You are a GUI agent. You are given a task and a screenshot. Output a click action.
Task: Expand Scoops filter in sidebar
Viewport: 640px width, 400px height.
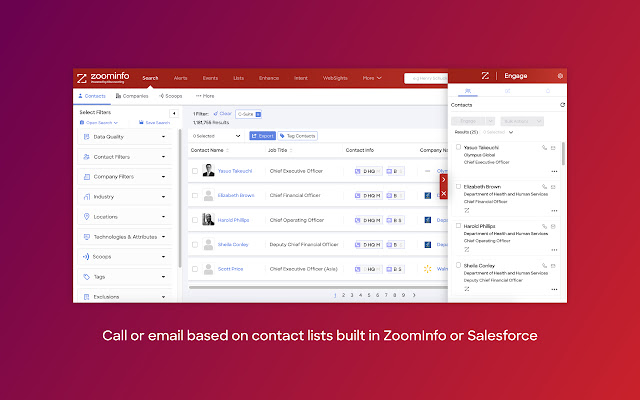[x=124, y=257]
